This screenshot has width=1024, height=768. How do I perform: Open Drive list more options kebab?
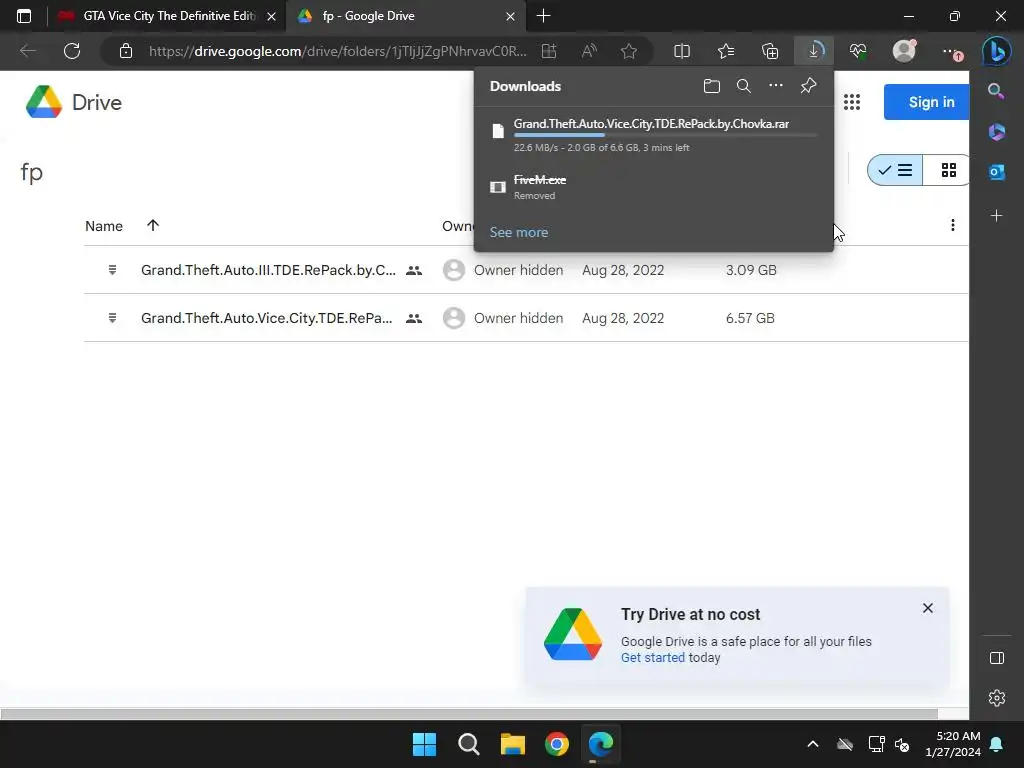[x=952, y=225]
